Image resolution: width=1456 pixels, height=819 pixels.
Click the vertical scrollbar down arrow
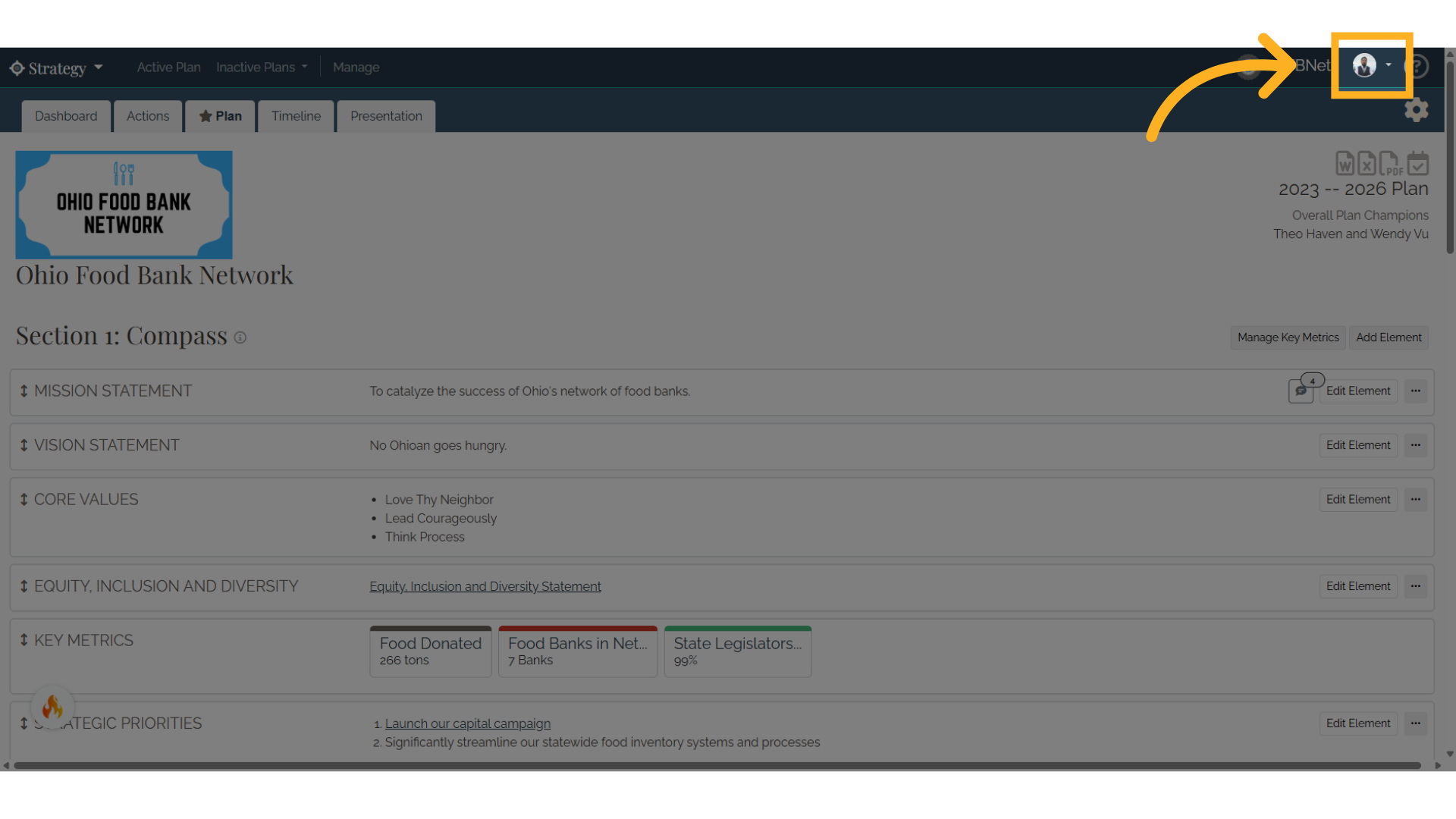tap(1450, 755)
